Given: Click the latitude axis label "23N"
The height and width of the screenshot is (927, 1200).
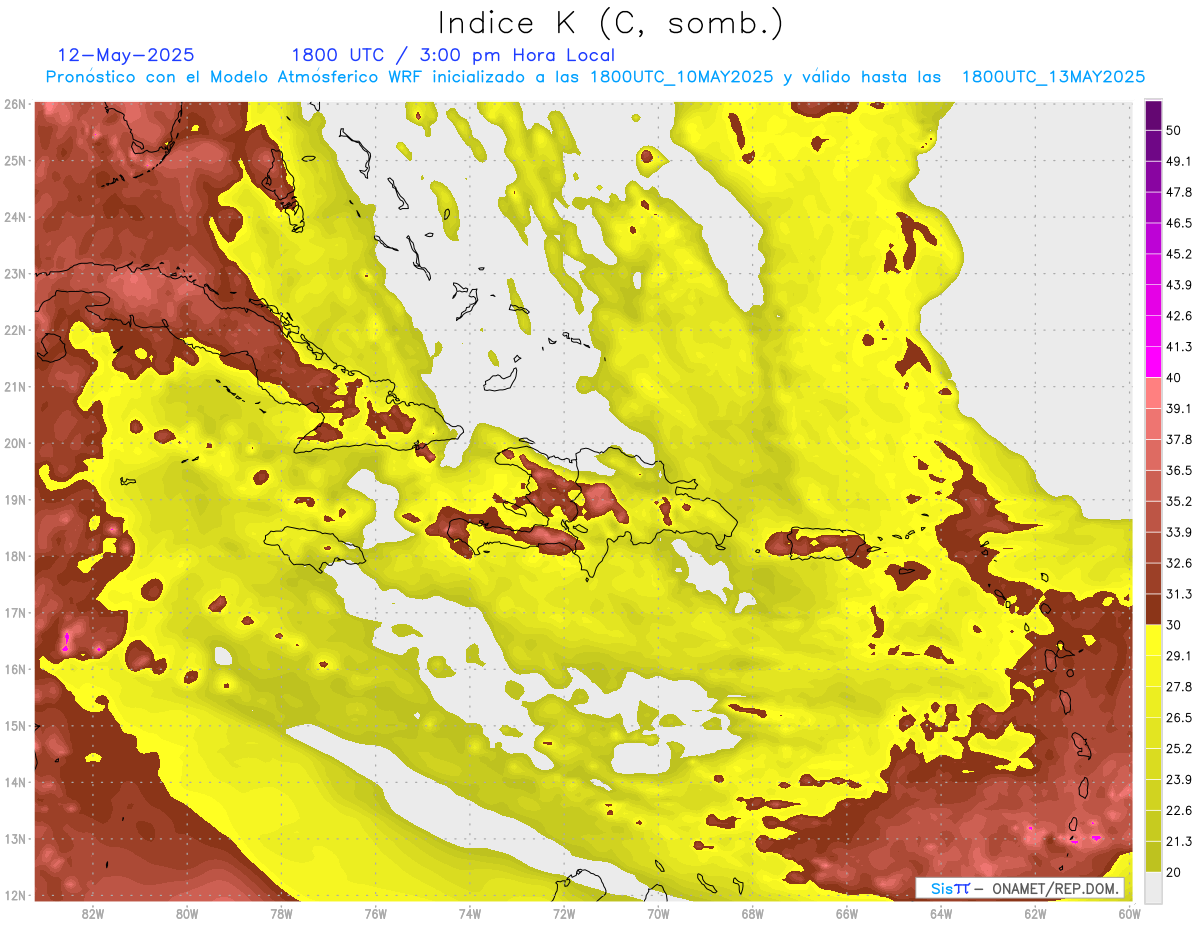Looking at the screenshot, I should click(15, 274).
